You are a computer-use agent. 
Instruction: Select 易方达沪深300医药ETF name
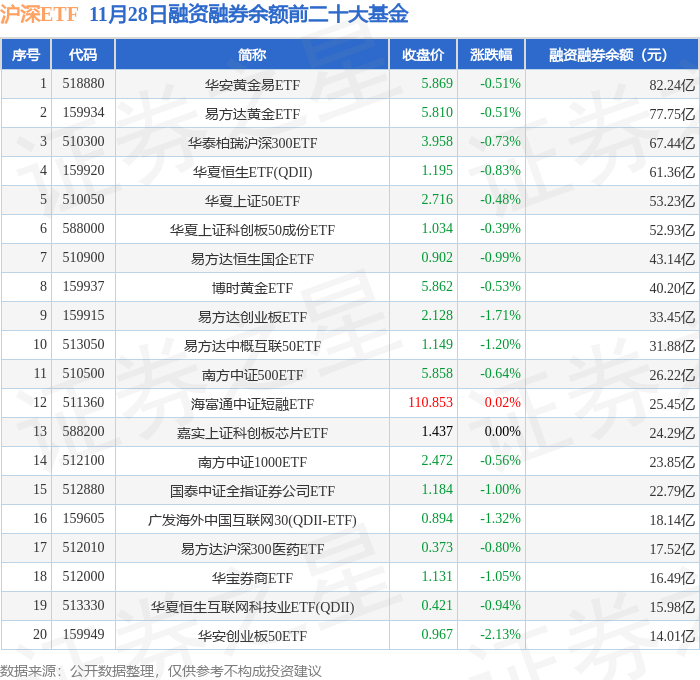coord(252,549)
